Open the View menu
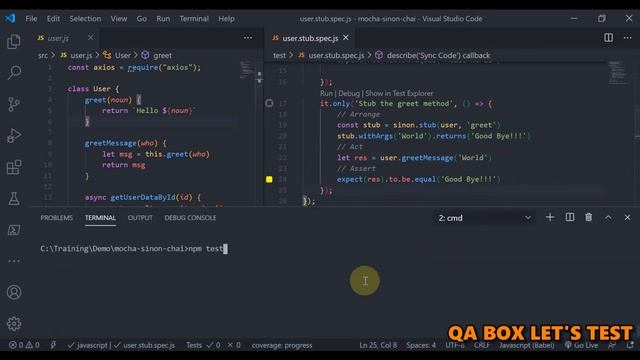640x360 pixels. [x=118, y=18]
